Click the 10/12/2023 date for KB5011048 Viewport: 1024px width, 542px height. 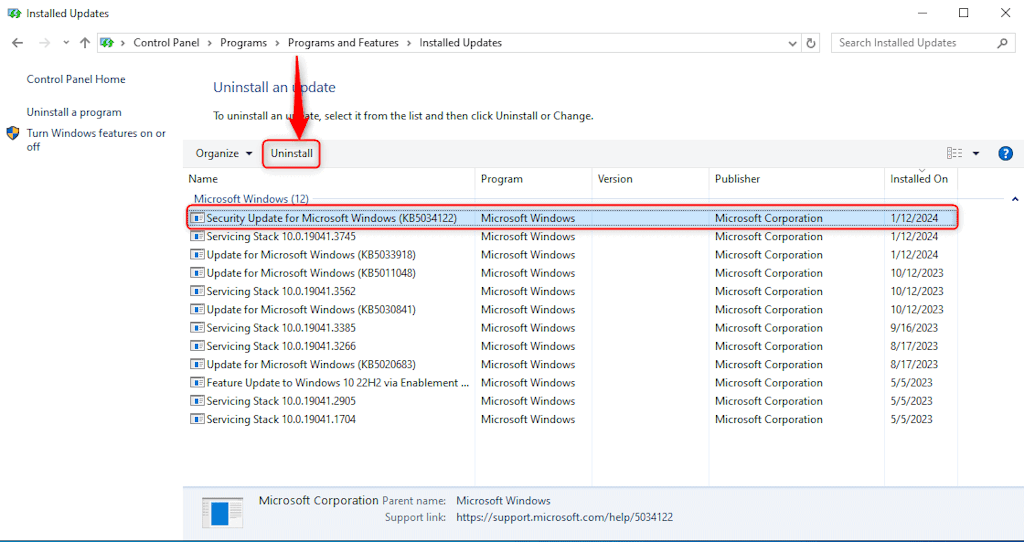click(917, 273)
